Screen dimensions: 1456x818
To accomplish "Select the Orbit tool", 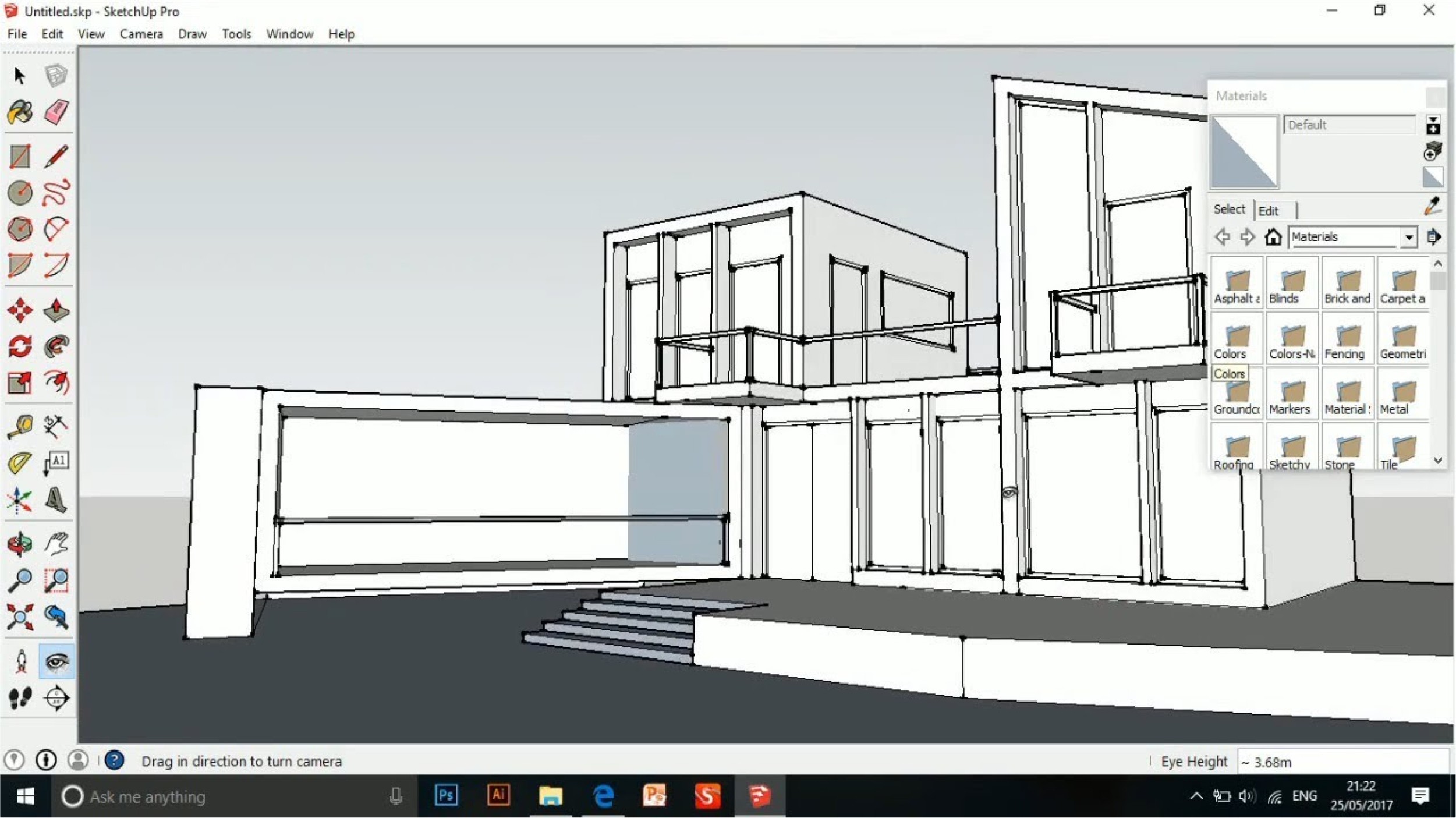I will point(21,543).
